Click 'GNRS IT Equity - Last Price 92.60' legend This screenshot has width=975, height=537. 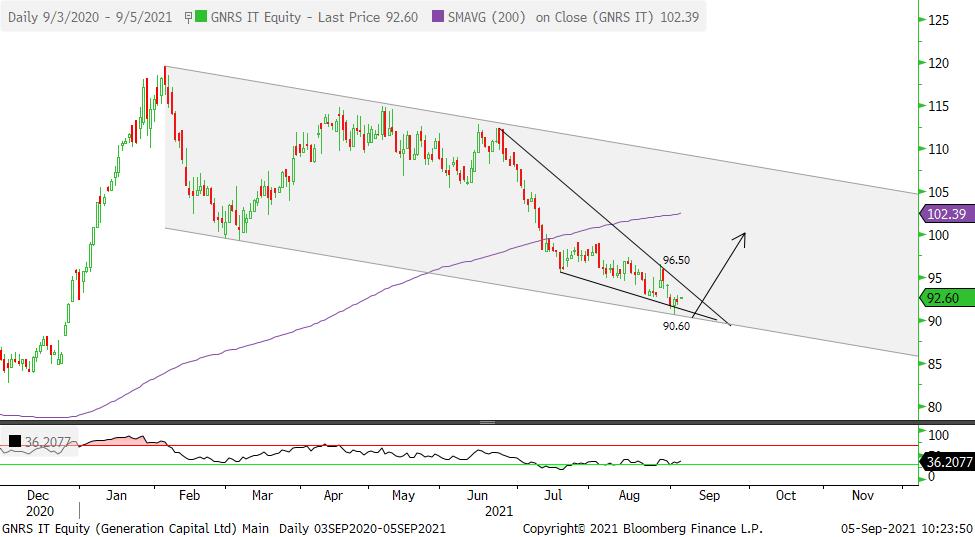coord(314,17)
